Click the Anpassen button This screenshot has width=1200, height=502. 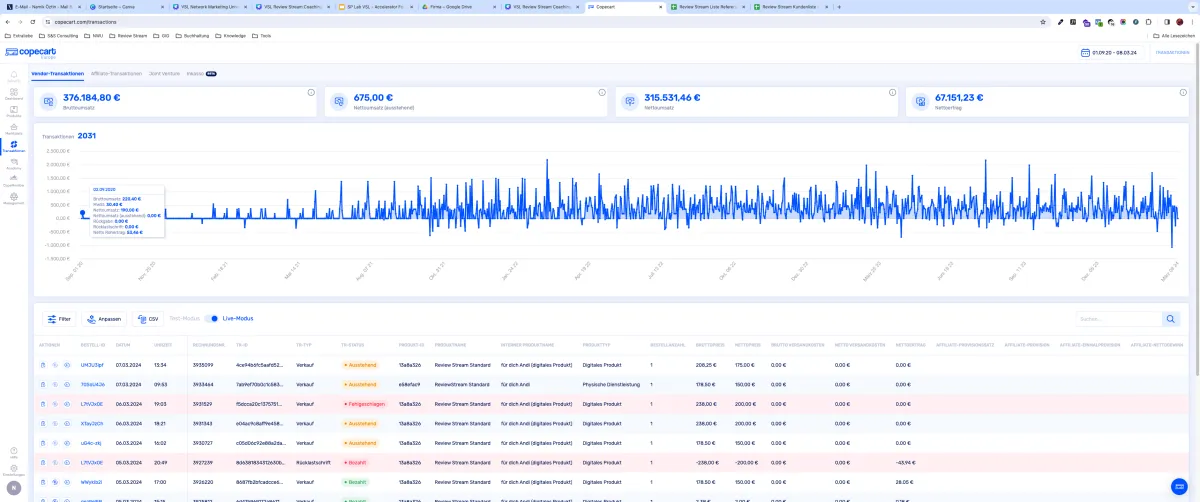[x=104, y=319]
